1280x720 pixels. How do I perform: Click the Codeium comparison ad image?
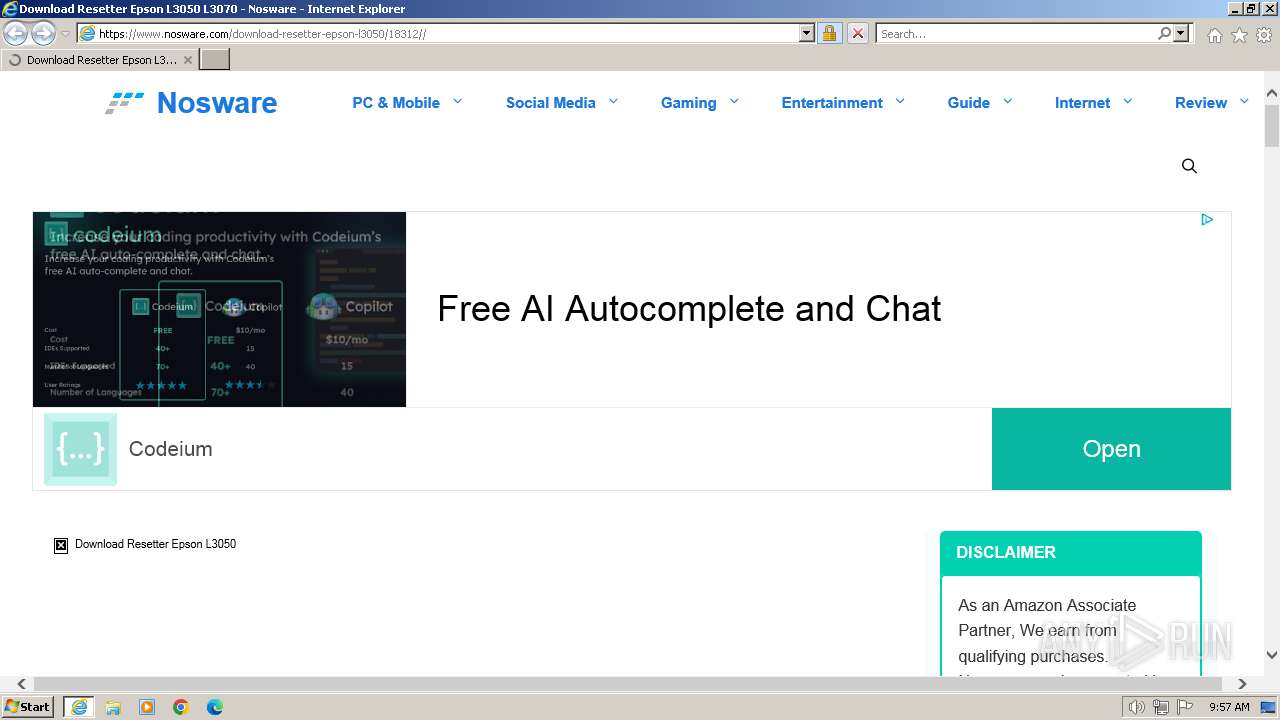point(219,309)
